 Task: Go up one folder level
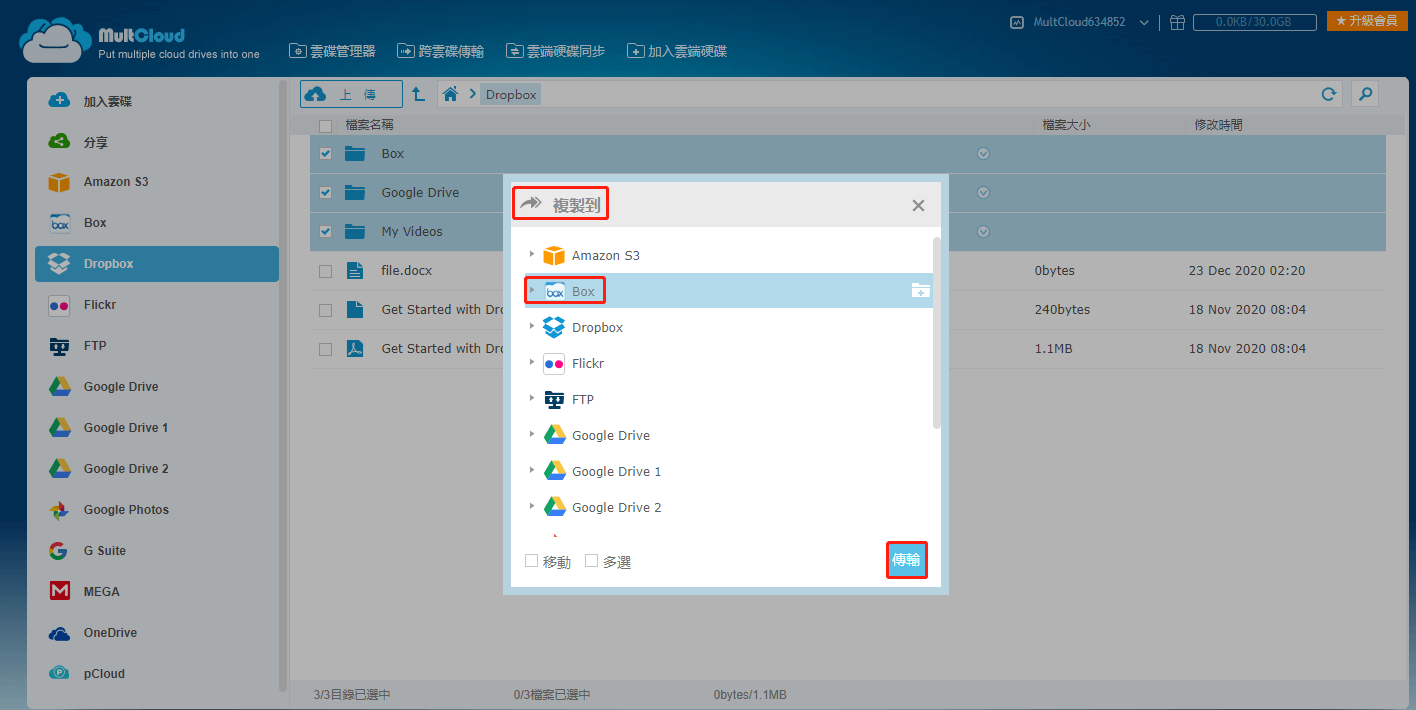tap(419, 94)
